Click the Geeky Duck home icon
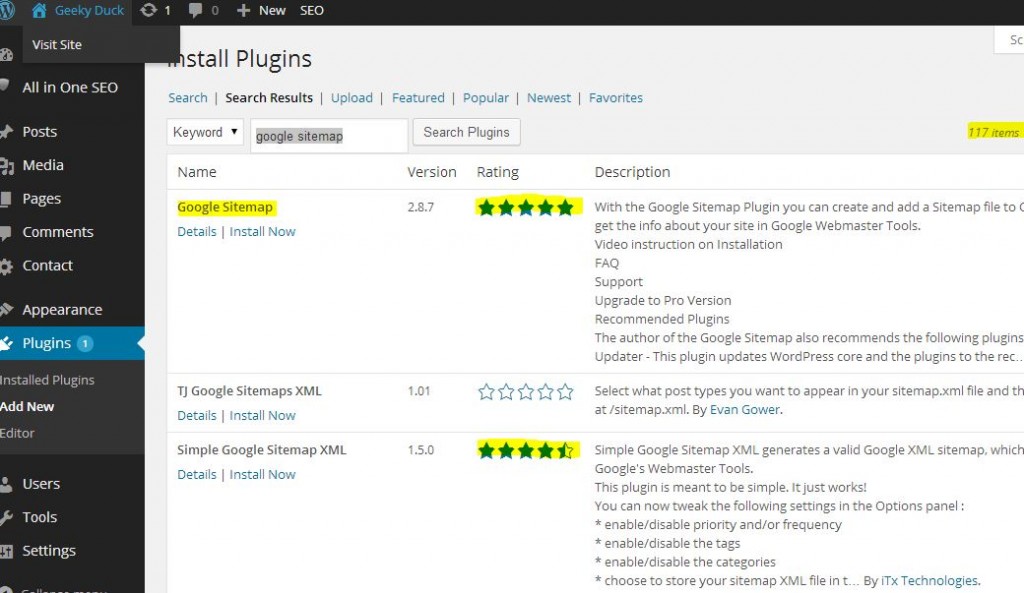This screenshot has width=1024, height=593. (39, 10)
